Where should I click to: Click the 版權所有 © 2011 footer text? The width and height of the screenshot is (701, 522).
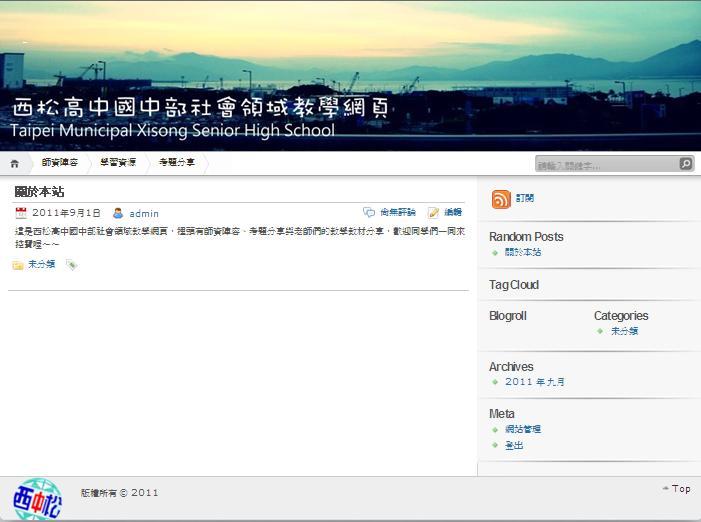[x=119, y=493]
